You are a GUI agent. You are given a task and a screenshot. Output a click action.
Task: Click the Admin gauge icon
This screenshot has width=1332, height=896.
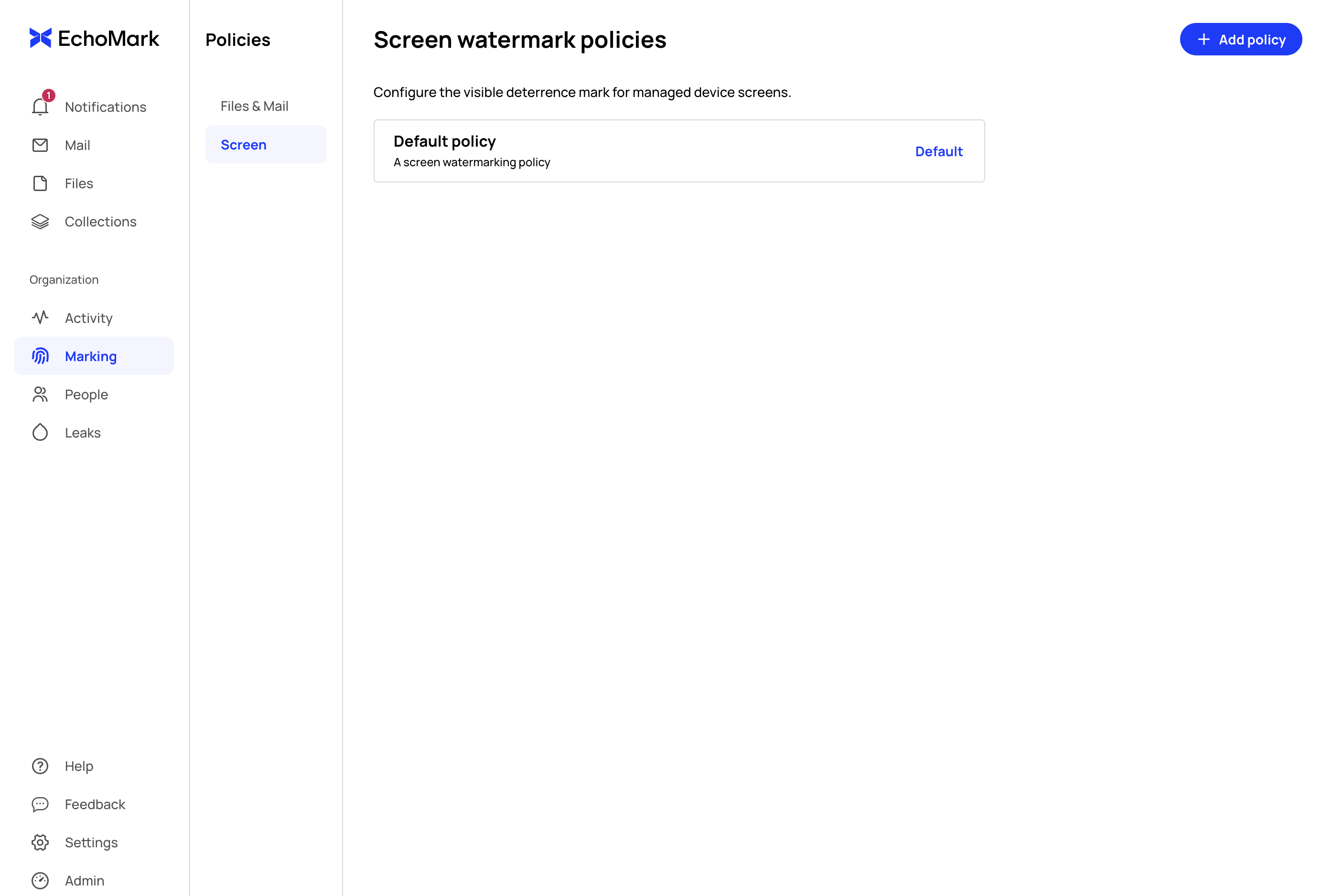click(40, 881)
